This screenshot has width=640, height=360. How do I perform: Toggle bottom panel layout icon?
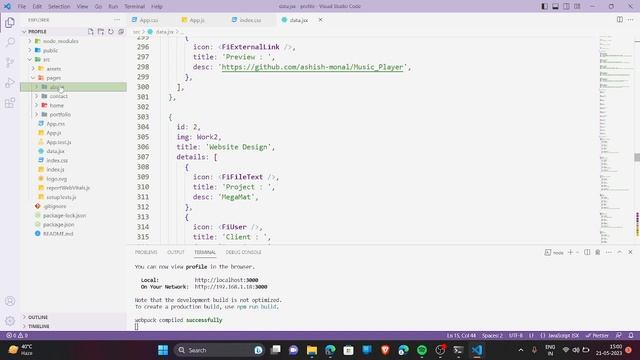(x=556, y=6)
